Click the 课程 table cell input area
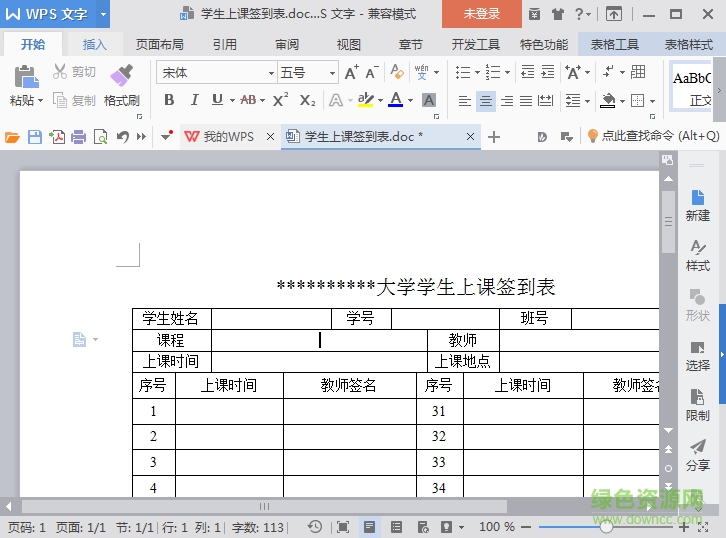This screenshot has height=538, width=726. pyautogui.click(x=319, y=340)
